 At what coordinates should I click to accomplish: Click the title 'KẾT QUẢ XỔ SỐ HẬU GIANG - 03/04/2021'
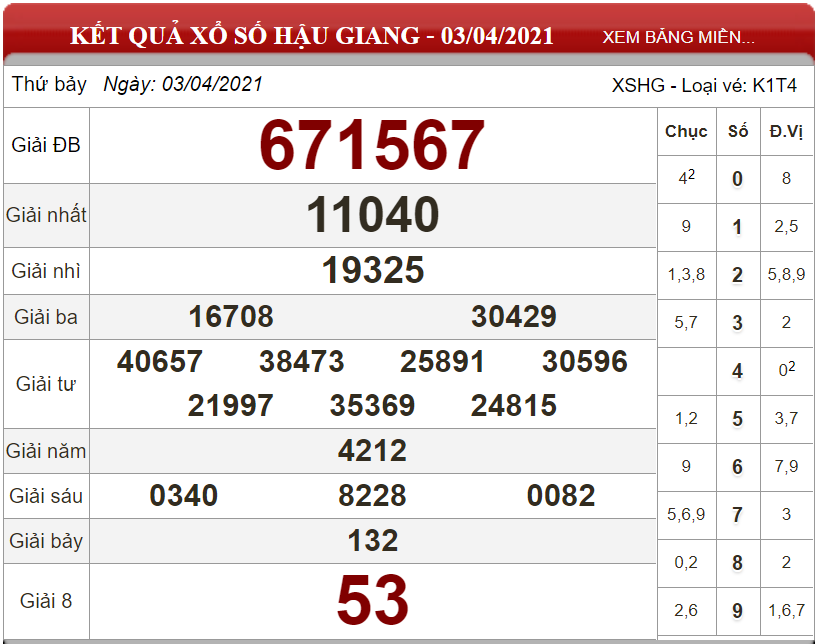point(312,36)
